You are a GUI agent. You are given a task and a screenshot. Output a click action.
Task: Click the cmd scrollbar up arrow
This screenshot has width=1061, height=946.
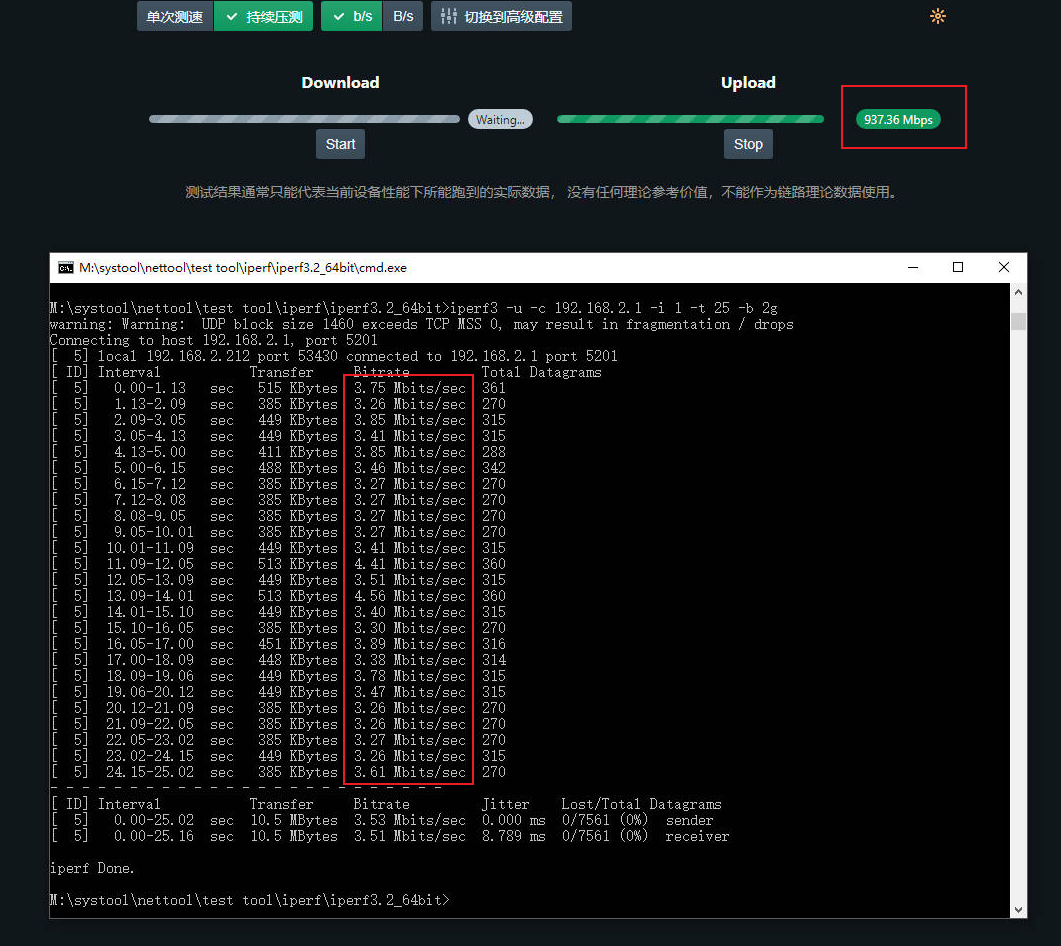point(1018,292)
